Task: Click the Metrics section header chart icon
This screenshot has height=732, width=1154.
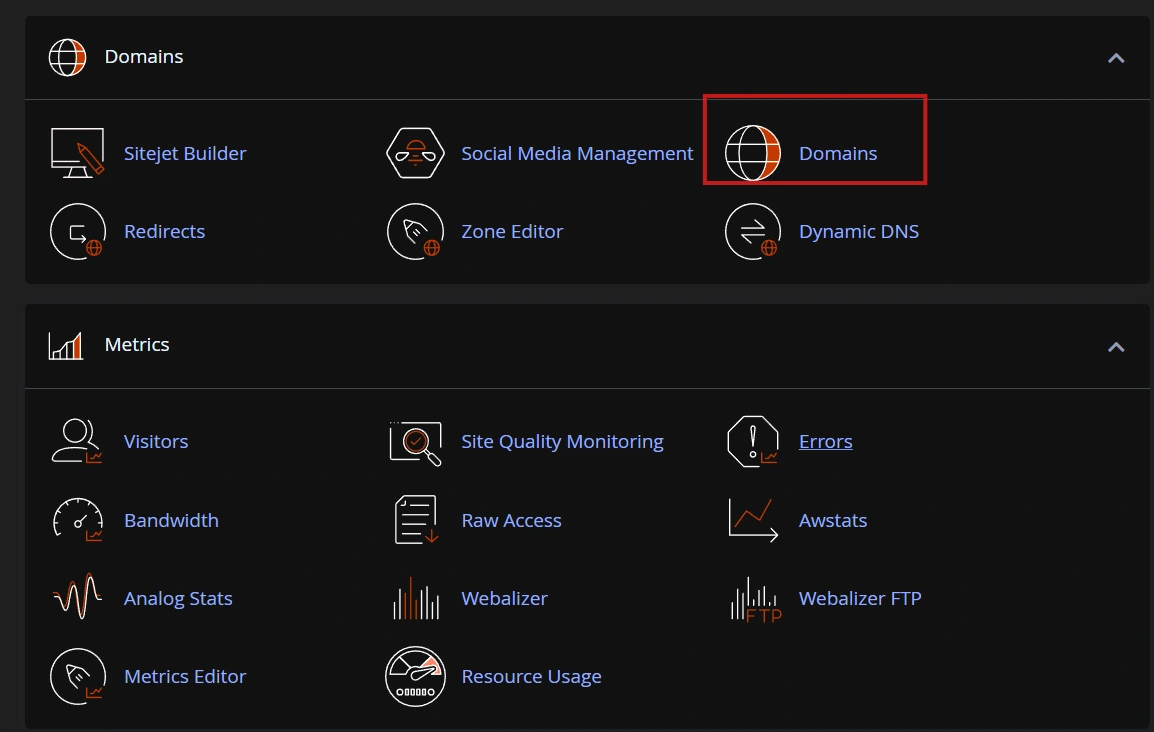Action: 66,346
